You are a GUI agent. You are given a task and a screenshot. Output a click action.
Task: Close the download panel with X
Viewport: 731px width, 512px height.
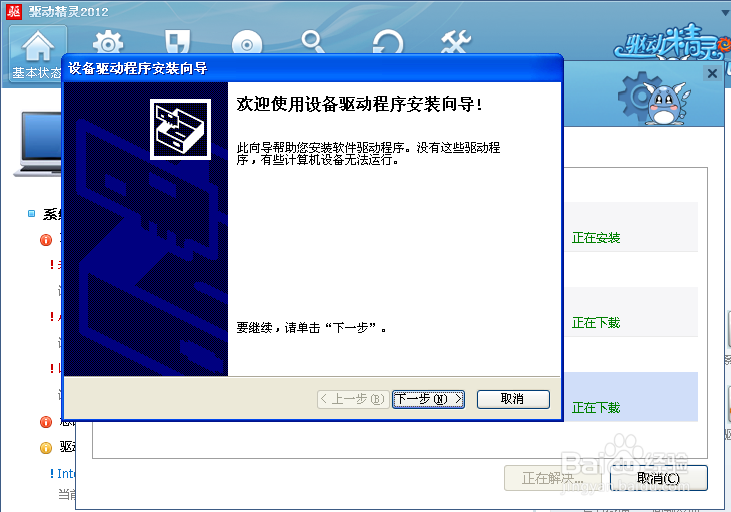[x=712, y=73]
